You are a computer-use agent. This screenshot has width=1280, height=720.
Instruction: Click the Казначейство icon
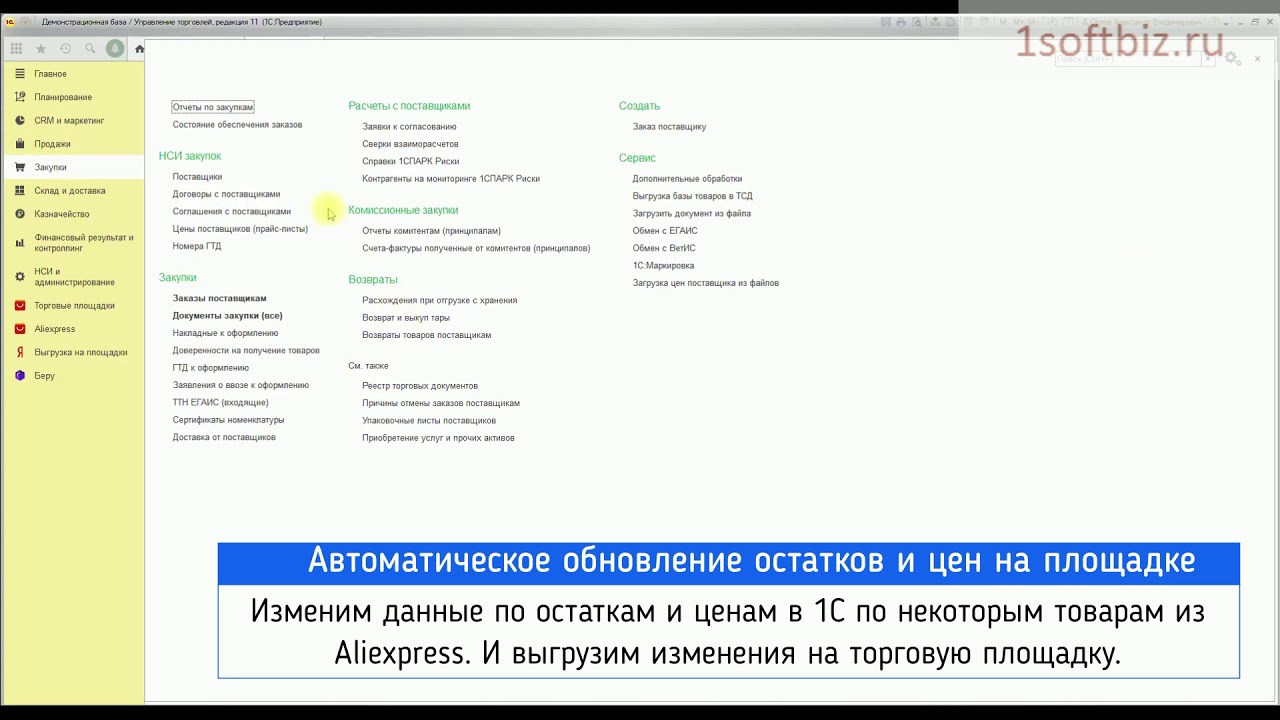tap(20, 214)
